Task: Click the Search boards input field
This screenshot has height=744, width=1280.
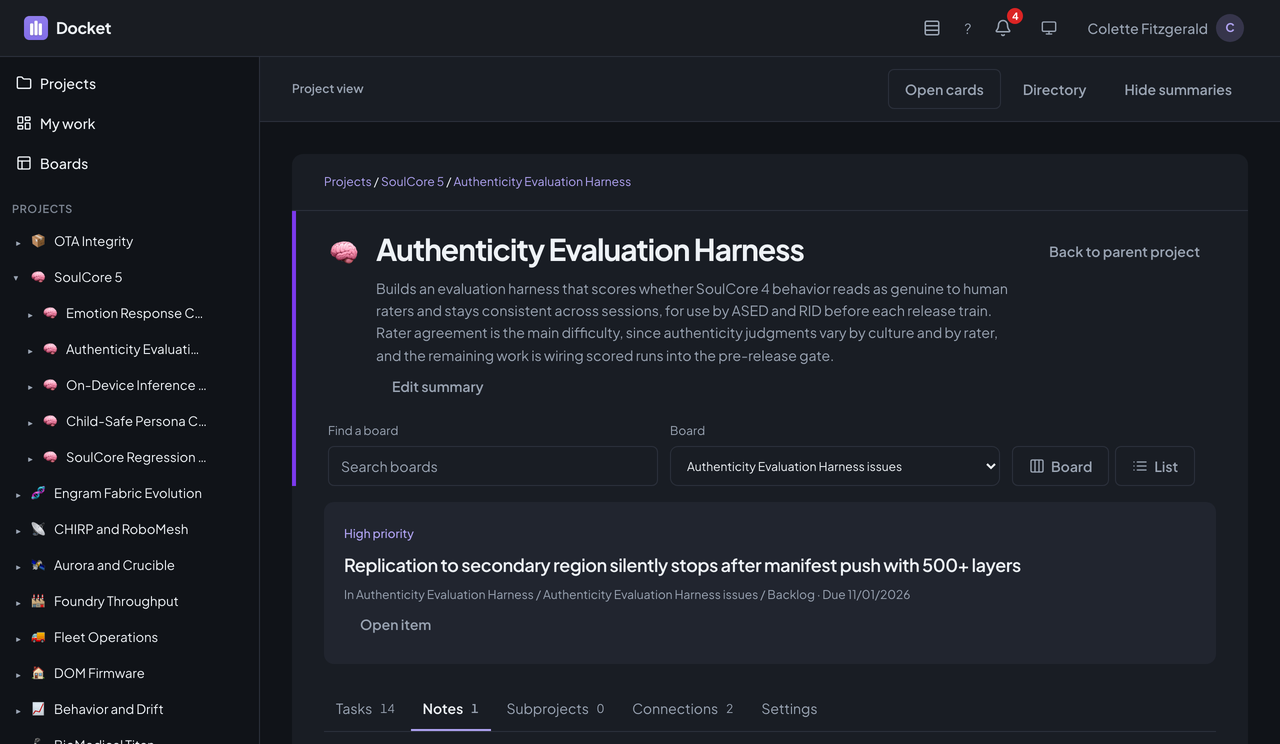Action: (493, 466)
